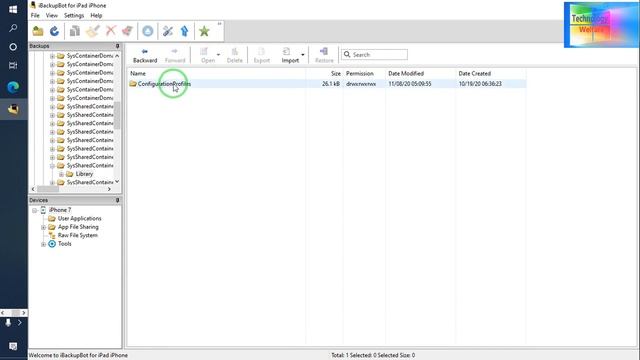Select Raw File System tree item
Viewport: 640px width, 360px height.
tap(78, 236)
